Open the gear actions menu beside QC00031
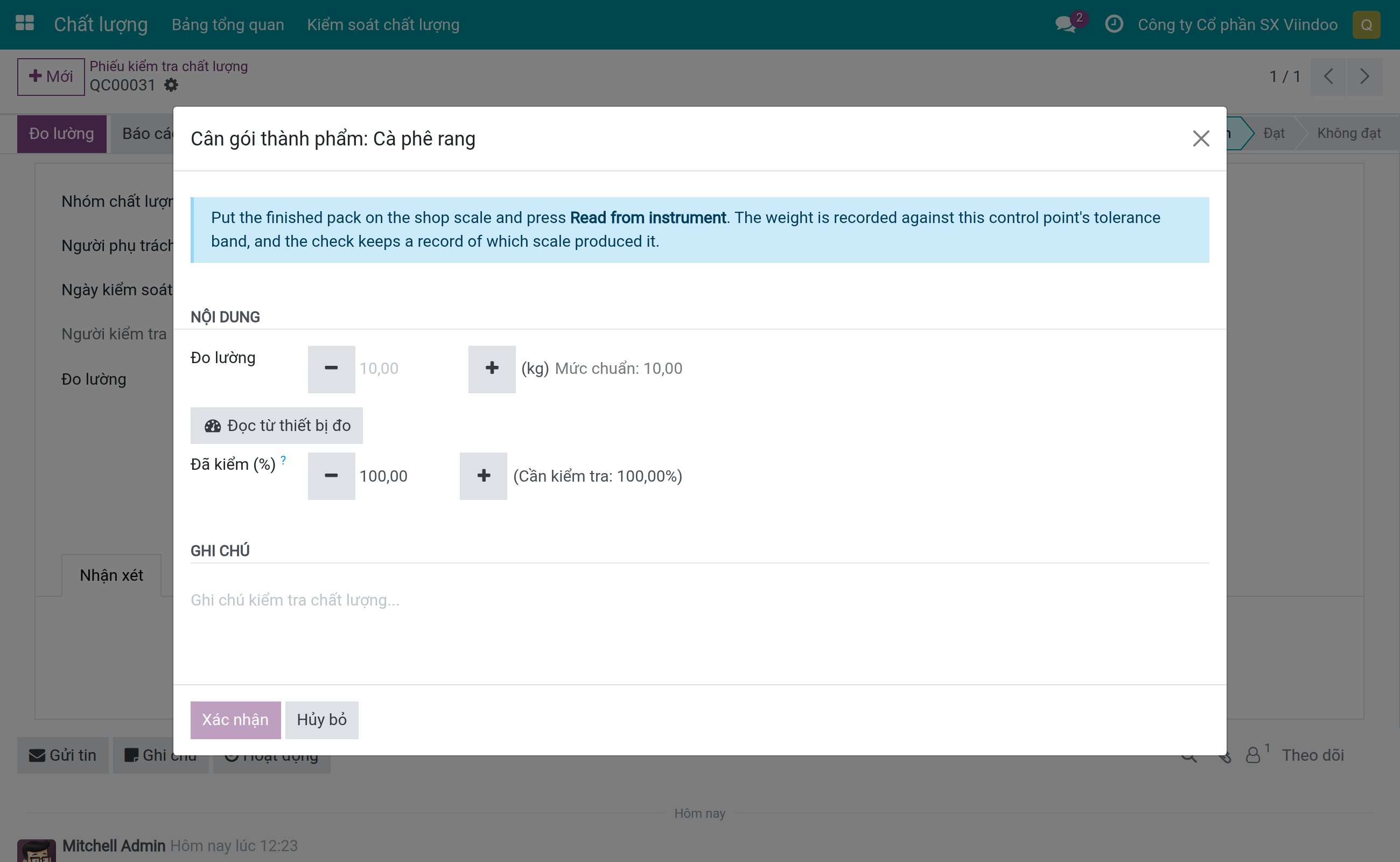The width and height of the screenshot is (1400, 862). click(x=171, y=85)
